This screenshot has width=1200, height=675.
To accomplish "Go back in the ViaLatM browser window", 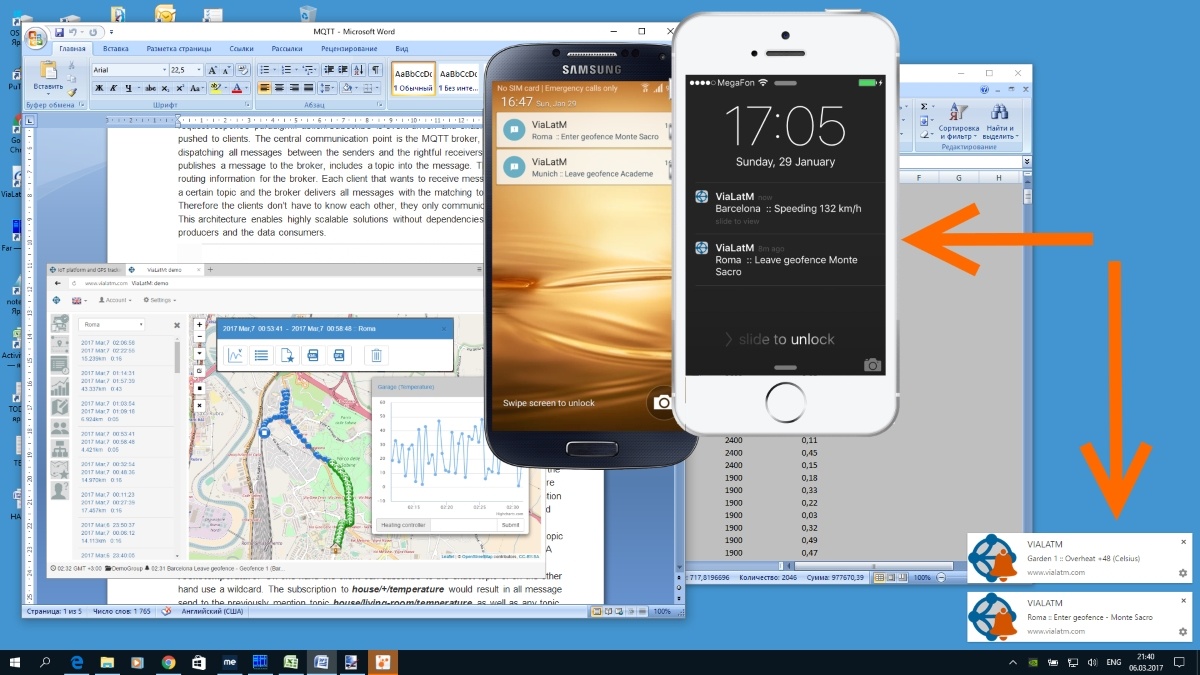I will pyautogui.click(x=57, y=283).
